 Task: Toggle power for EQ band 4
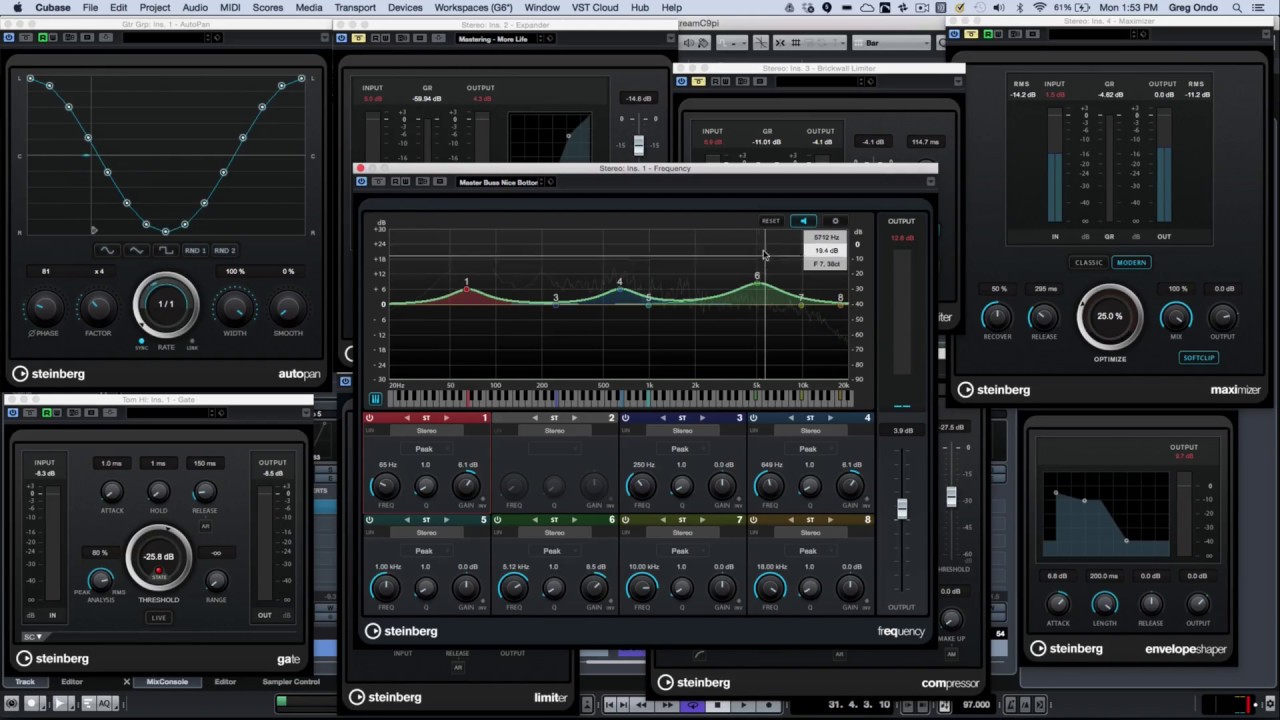[754, 418]
